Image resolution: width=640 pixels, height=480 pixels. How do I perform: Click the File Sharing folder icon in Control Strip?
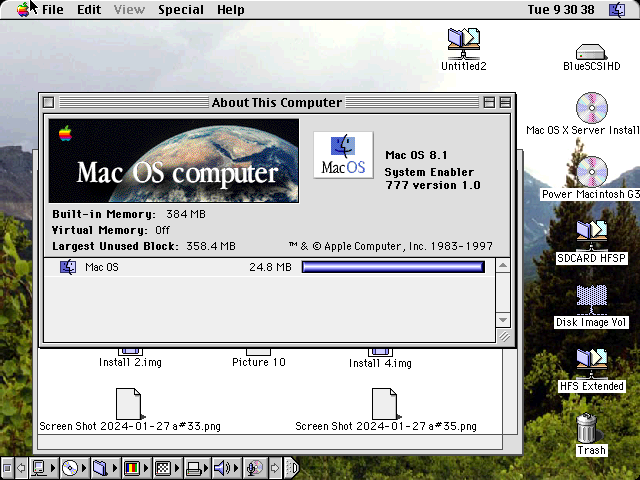point(101,468)
